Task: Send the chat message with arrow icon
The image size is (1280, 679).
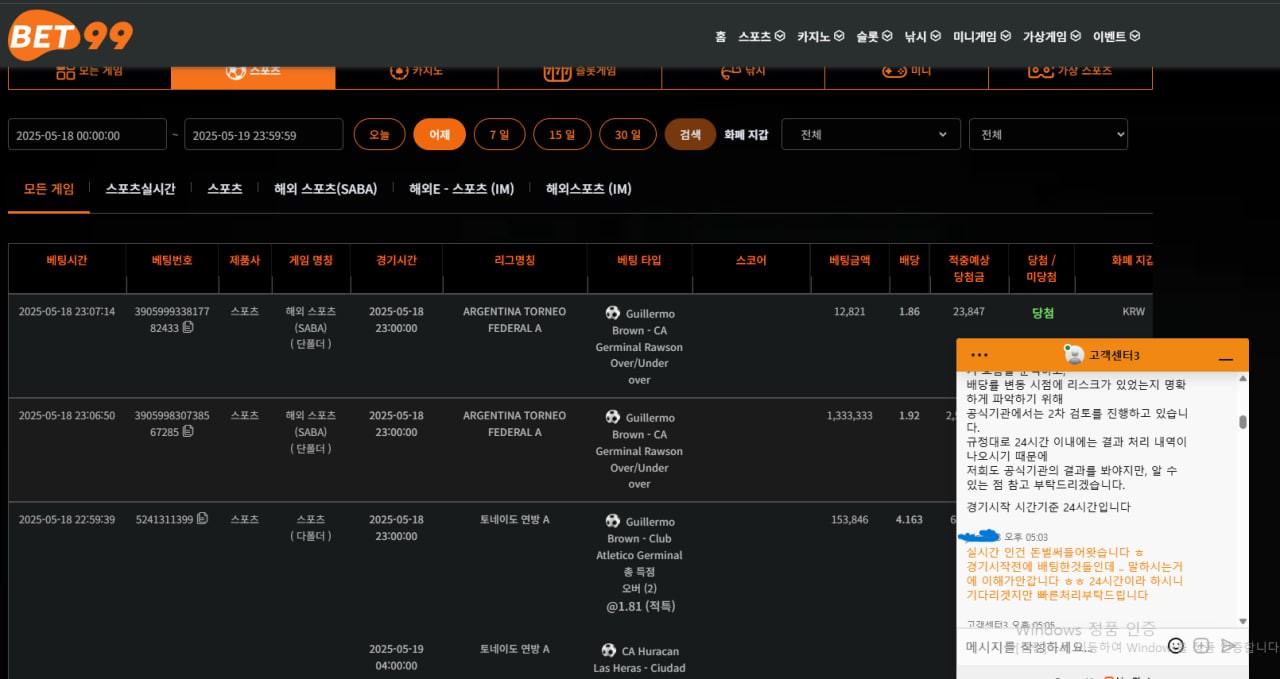Action: (x=1227, y=646)
